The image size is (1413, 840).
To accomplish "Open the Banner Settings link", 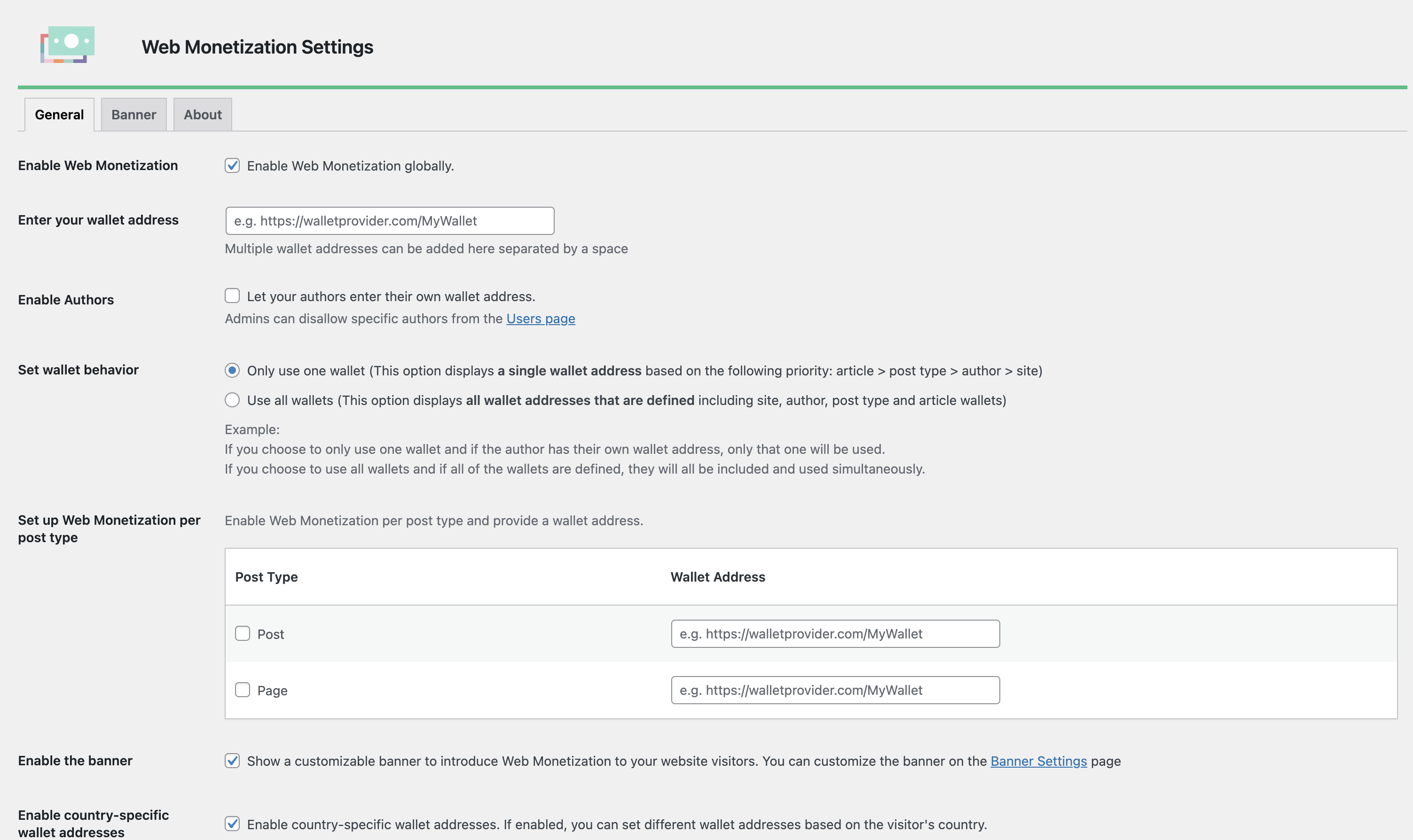I will [1038, 762].
